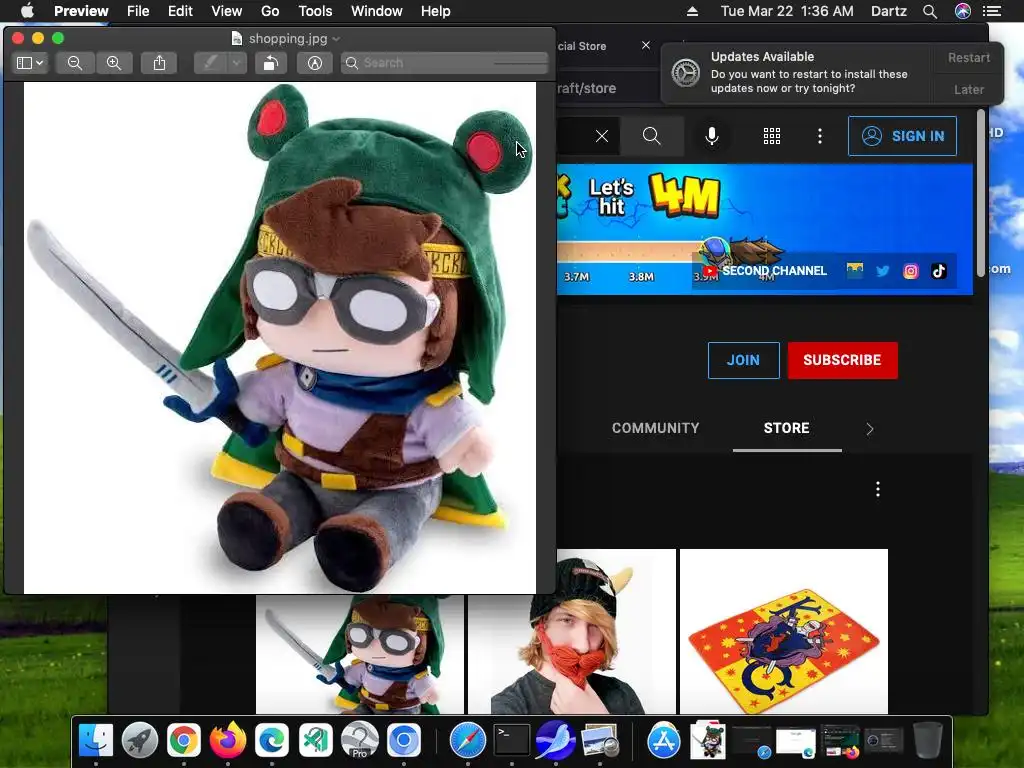1024x768 pixels.
Task: Open the Twitter link on channel banner
Action: [882, 271]
